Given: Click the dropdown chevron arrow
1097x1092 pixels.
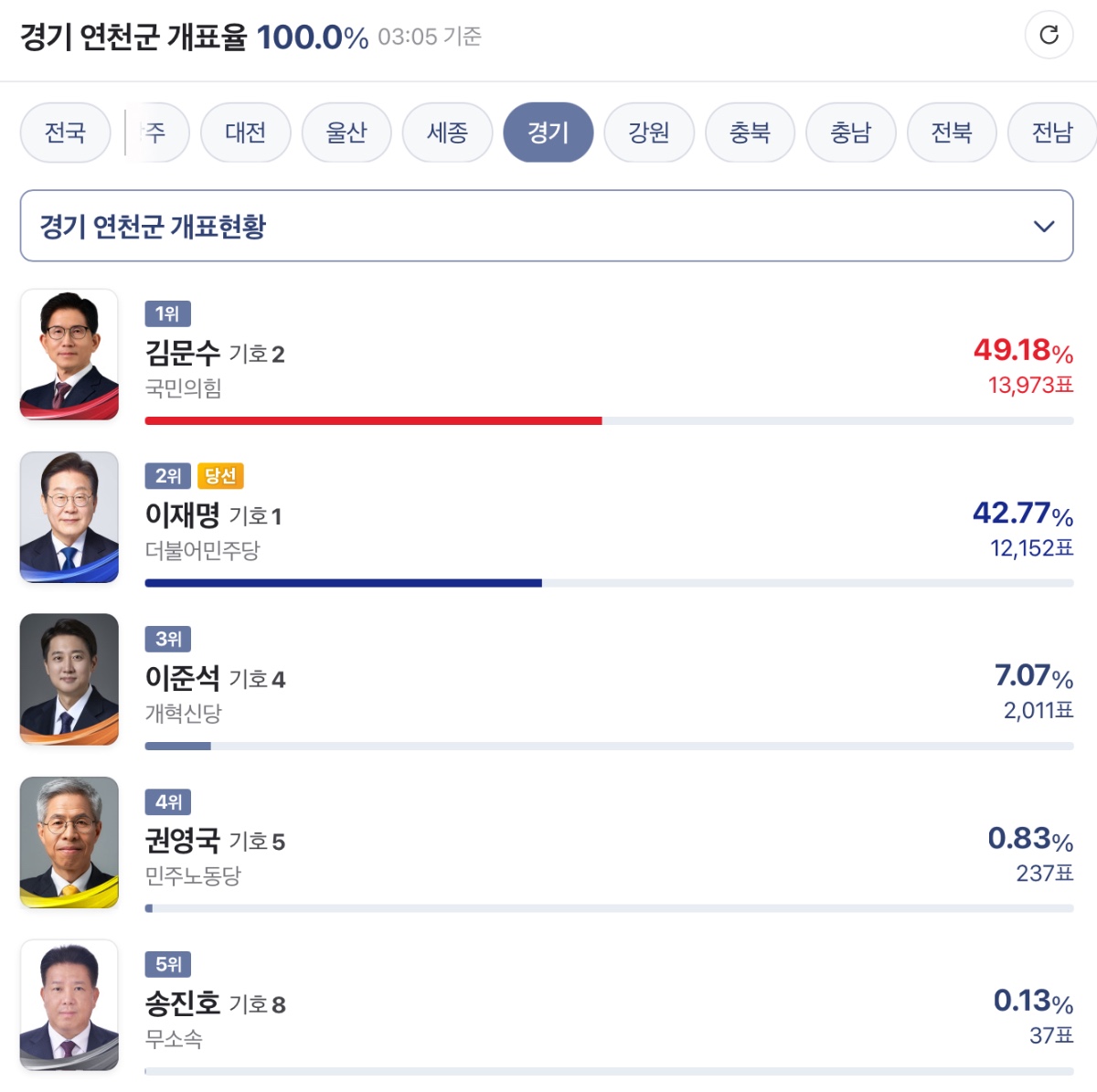Looking at the screenshot, I should point(1043,227).
